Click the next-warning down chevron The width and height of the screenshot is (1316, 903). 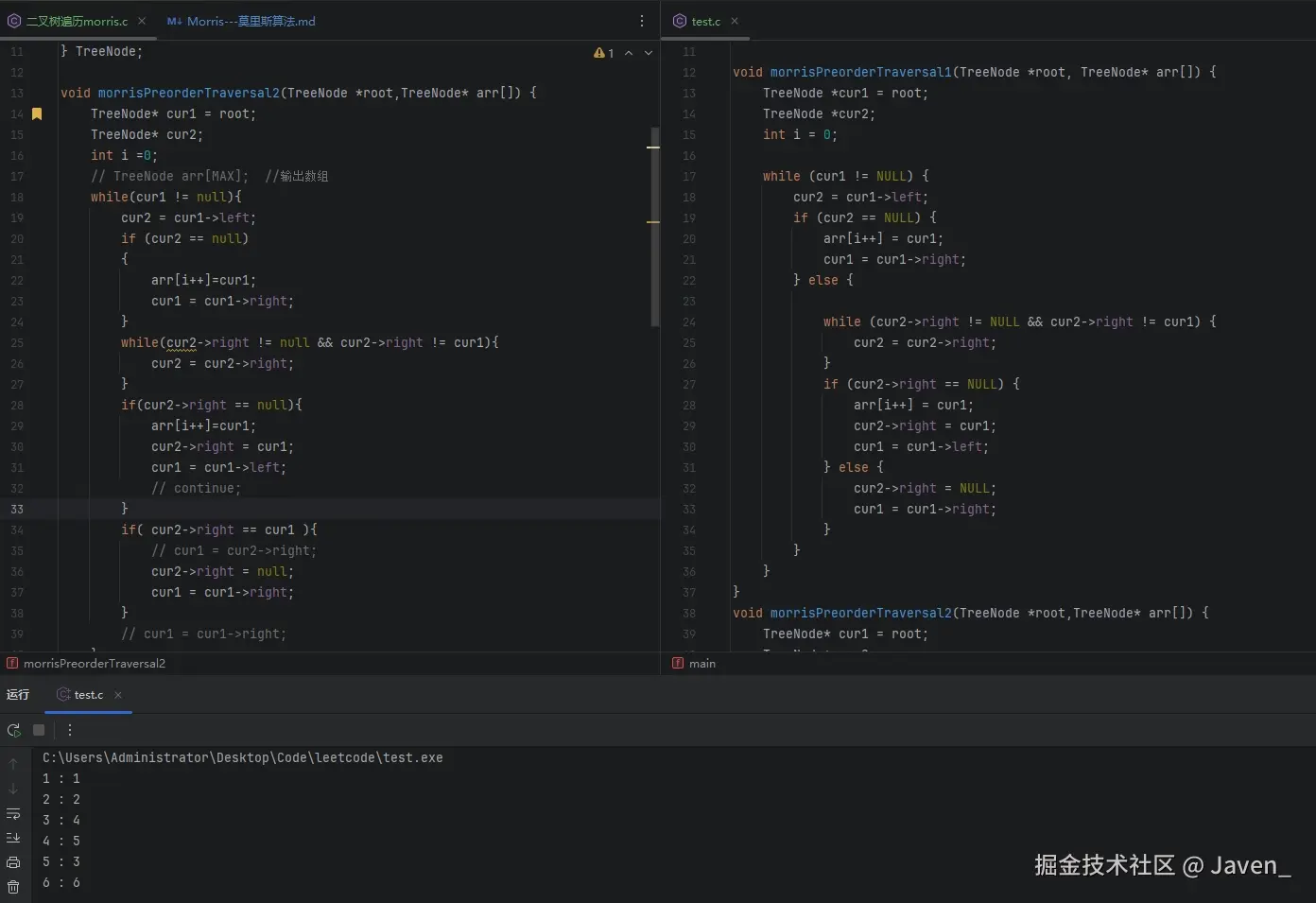(x=647, y=53)
